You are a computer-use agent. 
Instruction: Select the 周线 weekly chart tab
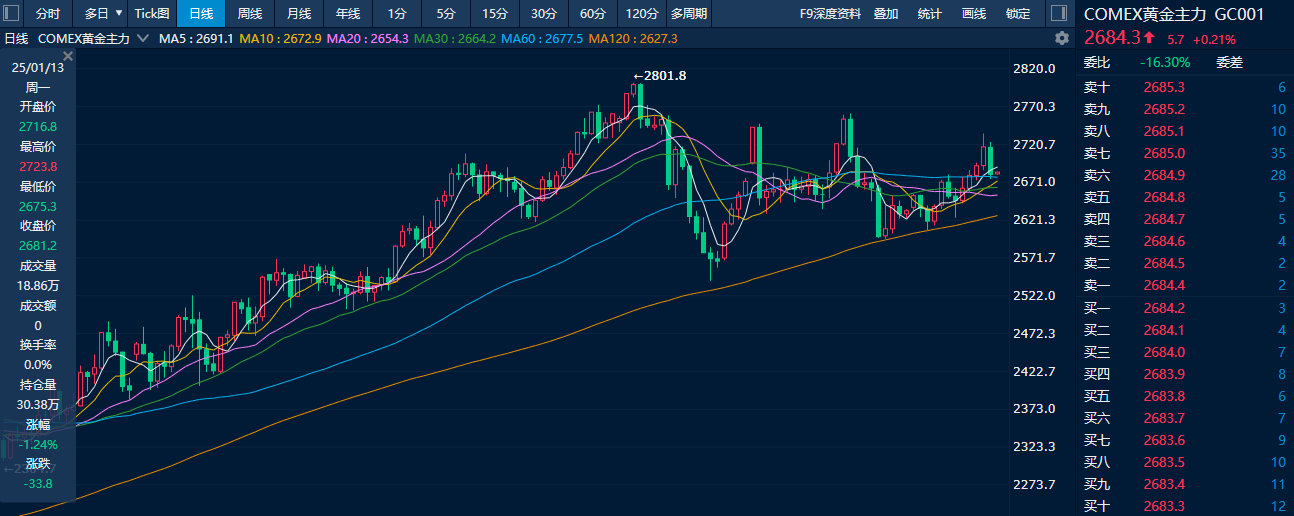(x=250, y=14)
